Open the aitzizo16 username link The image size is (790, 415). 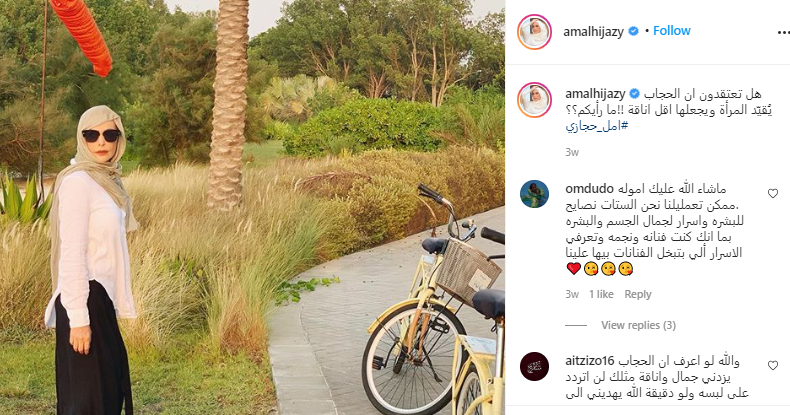coord(590,361)
